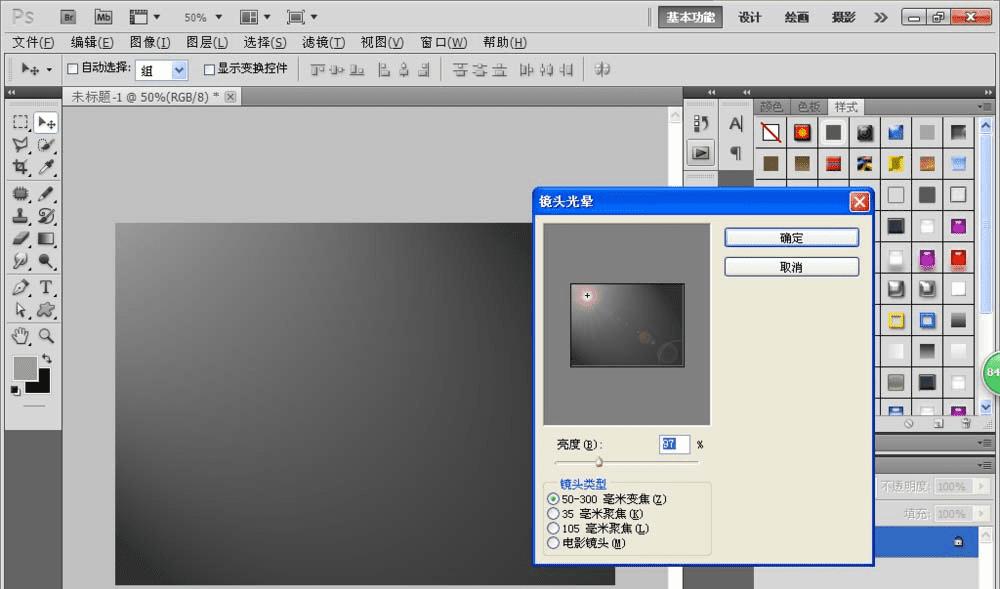Click the 亮度 brightness slider handle

coord(599,461)
